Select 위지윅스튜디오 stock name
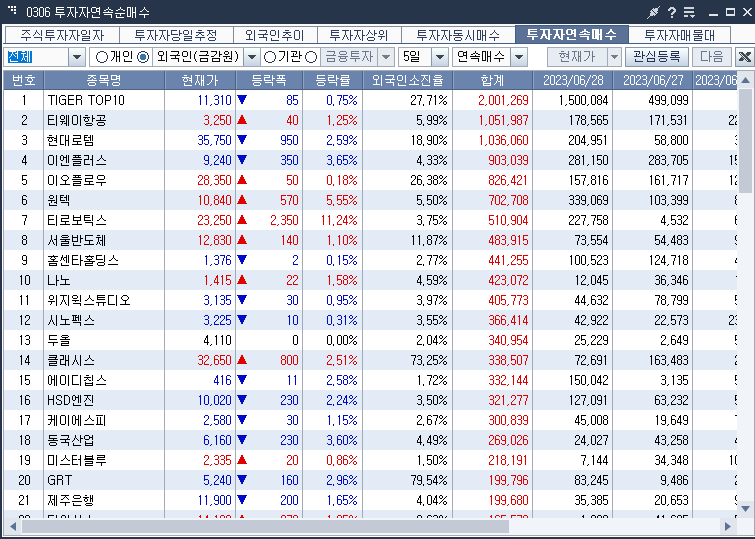This screenshot has height=539, width=755. 89,301
